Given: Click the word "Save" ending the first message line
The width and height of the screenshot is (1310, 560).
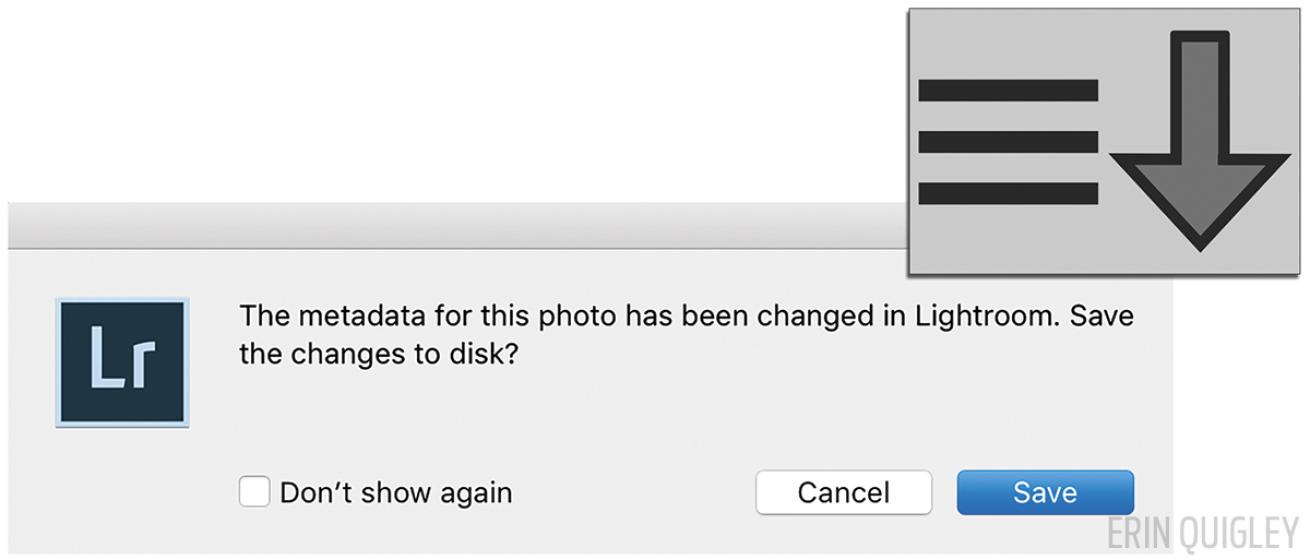Looking at the screenshot, I should pos(1102,316).
